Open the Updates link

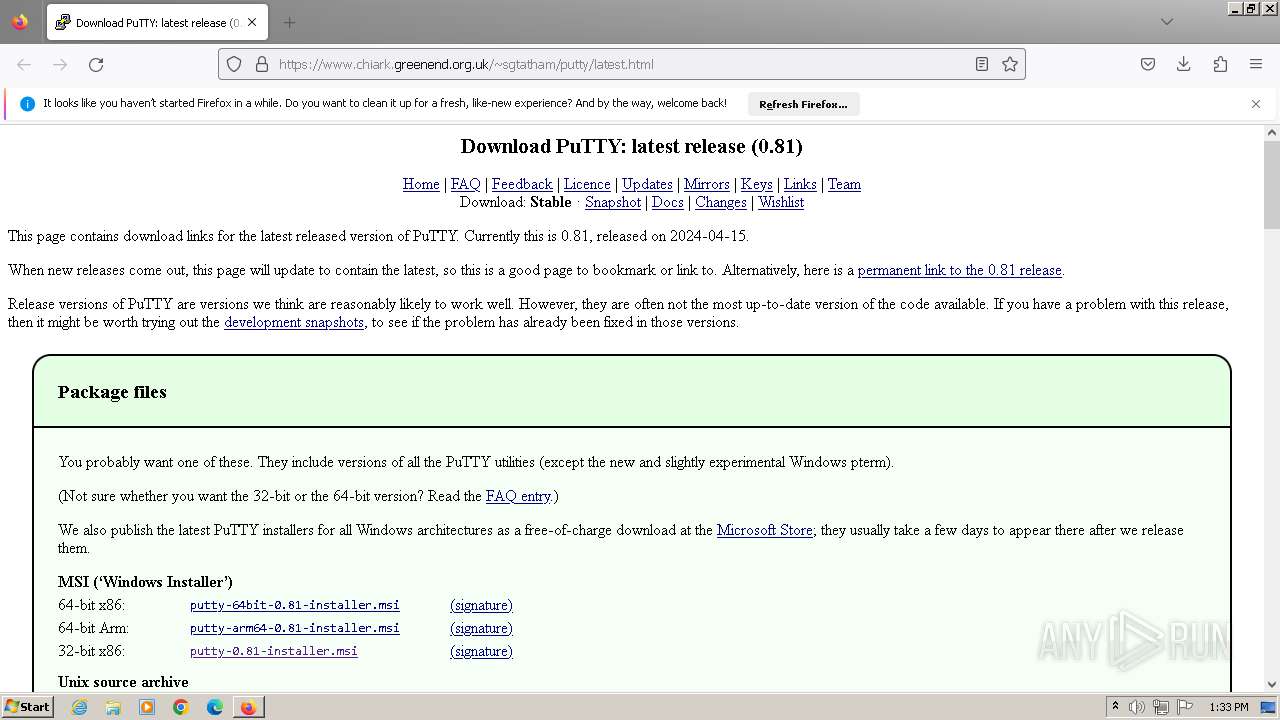coord(647,184)
